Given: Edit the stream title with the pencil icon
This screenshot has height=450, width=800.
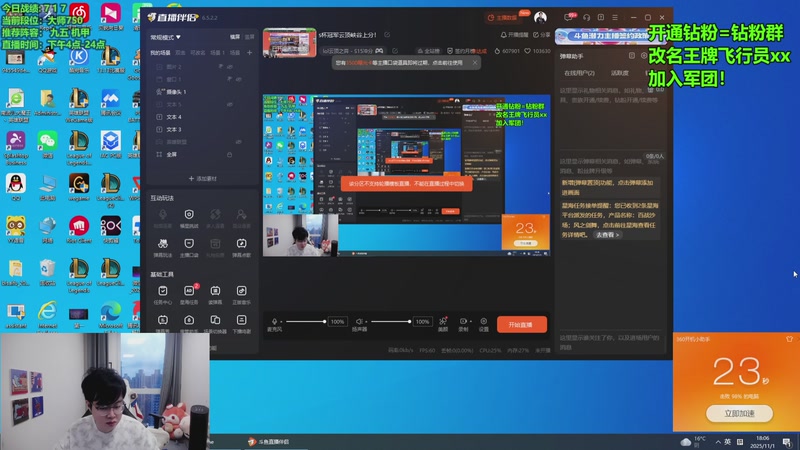Looking at the screenshot, I should (387, 35).
